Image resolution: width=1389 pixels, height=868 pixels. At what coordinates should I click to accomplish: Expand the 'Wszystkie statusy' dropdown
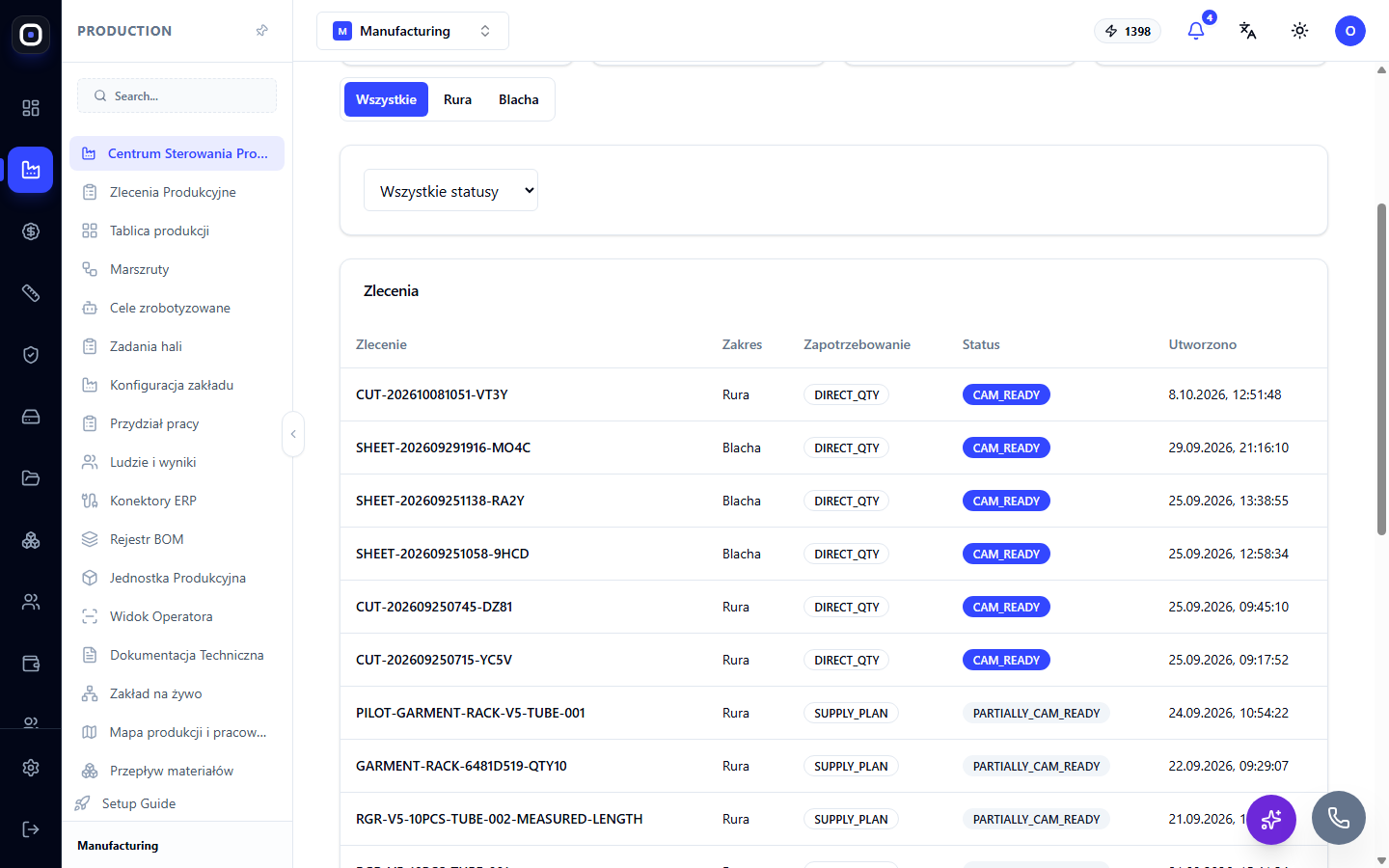pos(450,191)
